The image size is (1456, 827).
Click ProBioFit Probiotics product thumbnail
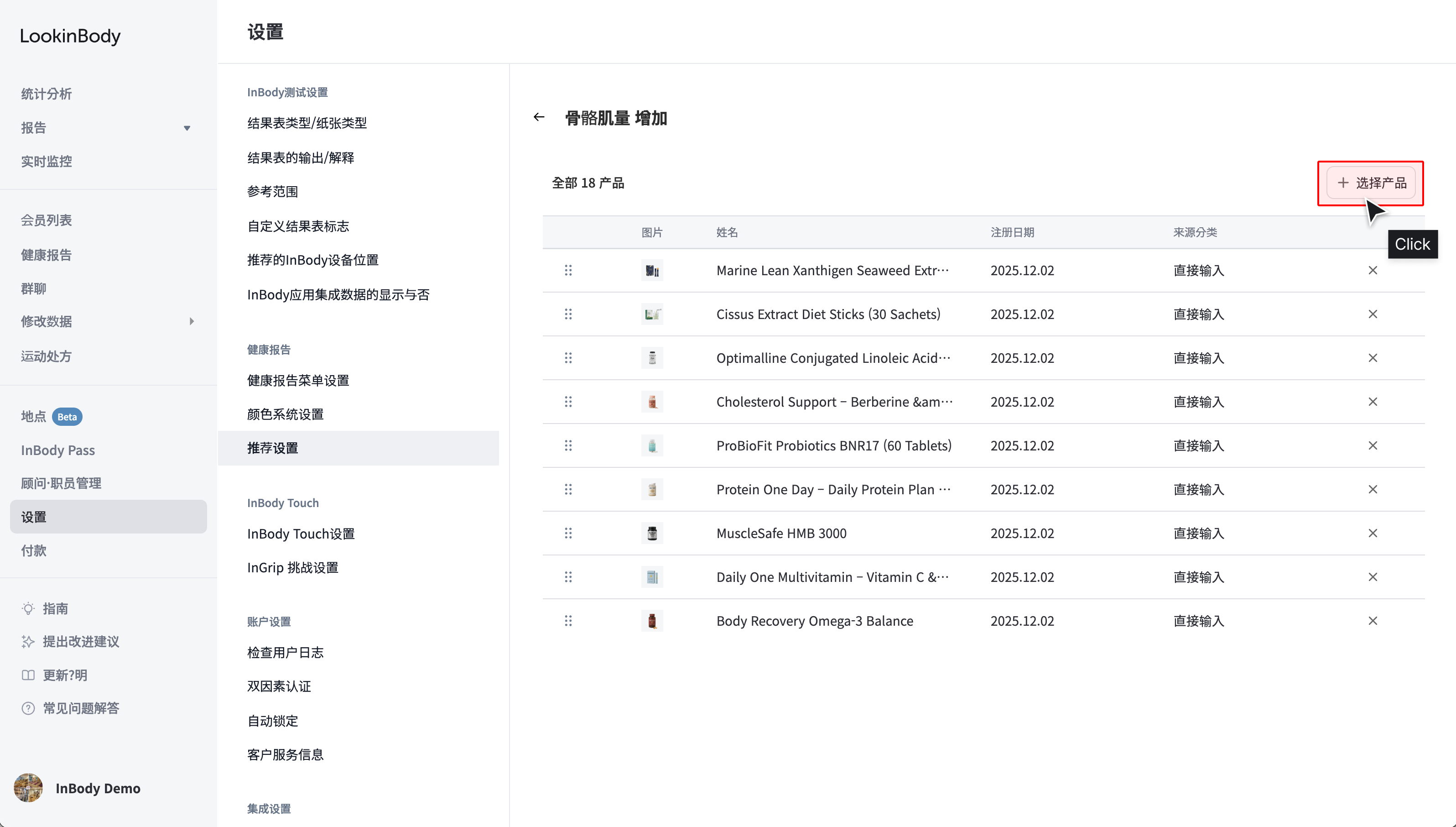pyautogui.click(x=652, y=446)
